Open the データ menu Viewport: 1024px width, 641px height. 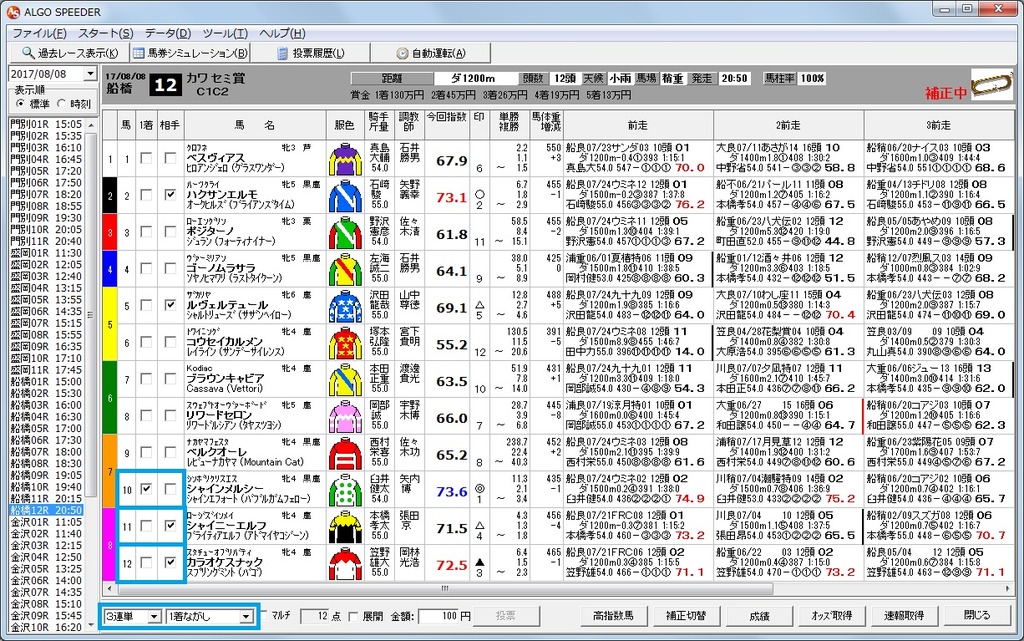point(168,33)
